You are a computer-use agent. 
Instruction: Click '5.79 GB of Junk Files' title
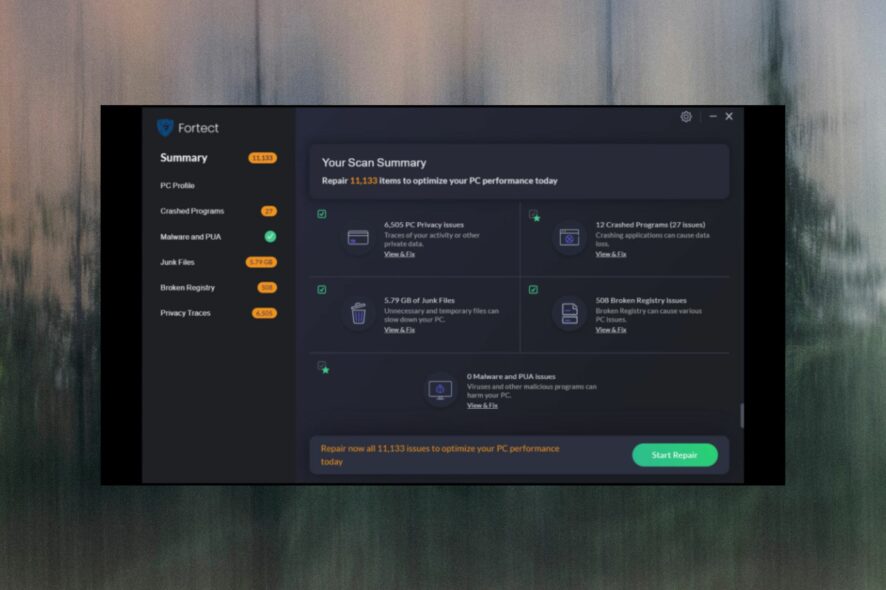click(x=419, y=301)
